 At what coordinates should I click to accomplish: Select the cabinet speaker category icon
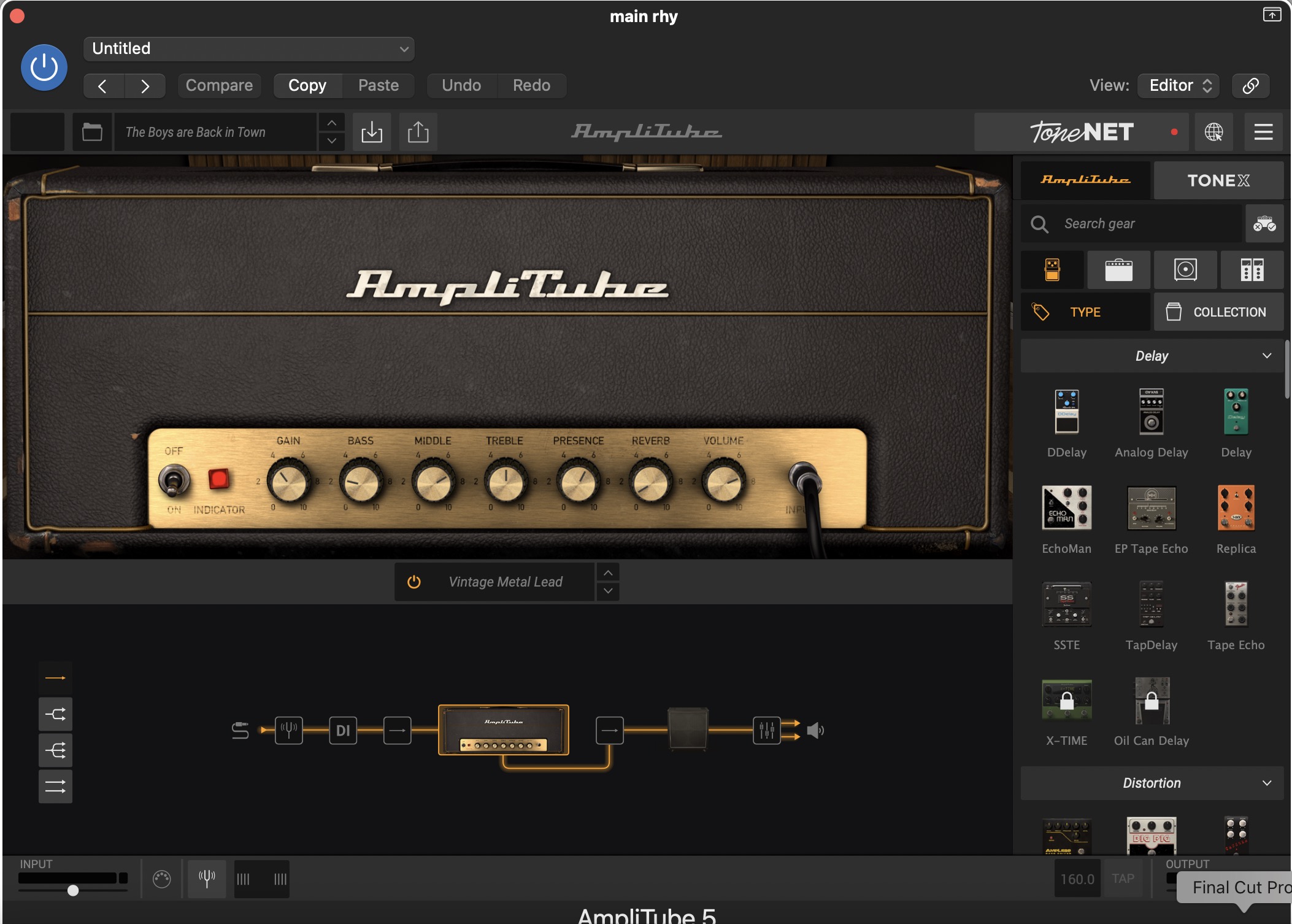tap(1185, 270)
